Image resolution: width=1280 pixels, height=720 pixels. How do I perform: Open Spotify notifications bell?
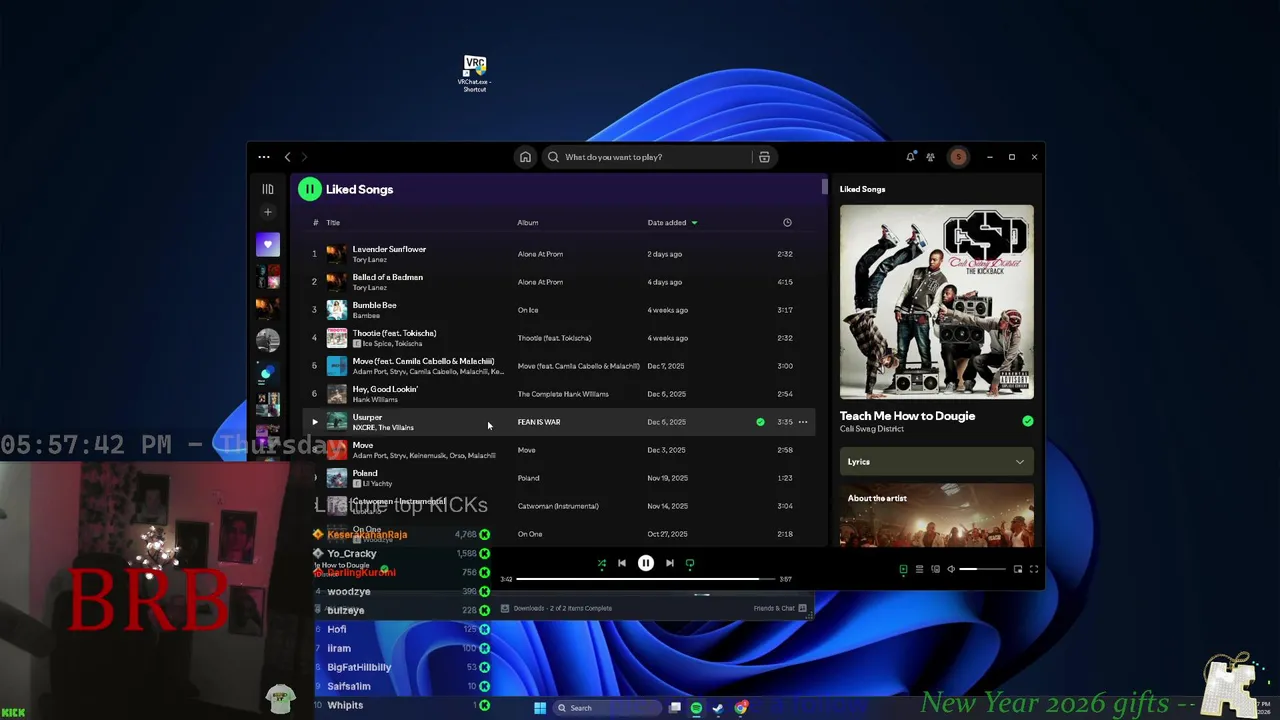[x=910, y=157]
